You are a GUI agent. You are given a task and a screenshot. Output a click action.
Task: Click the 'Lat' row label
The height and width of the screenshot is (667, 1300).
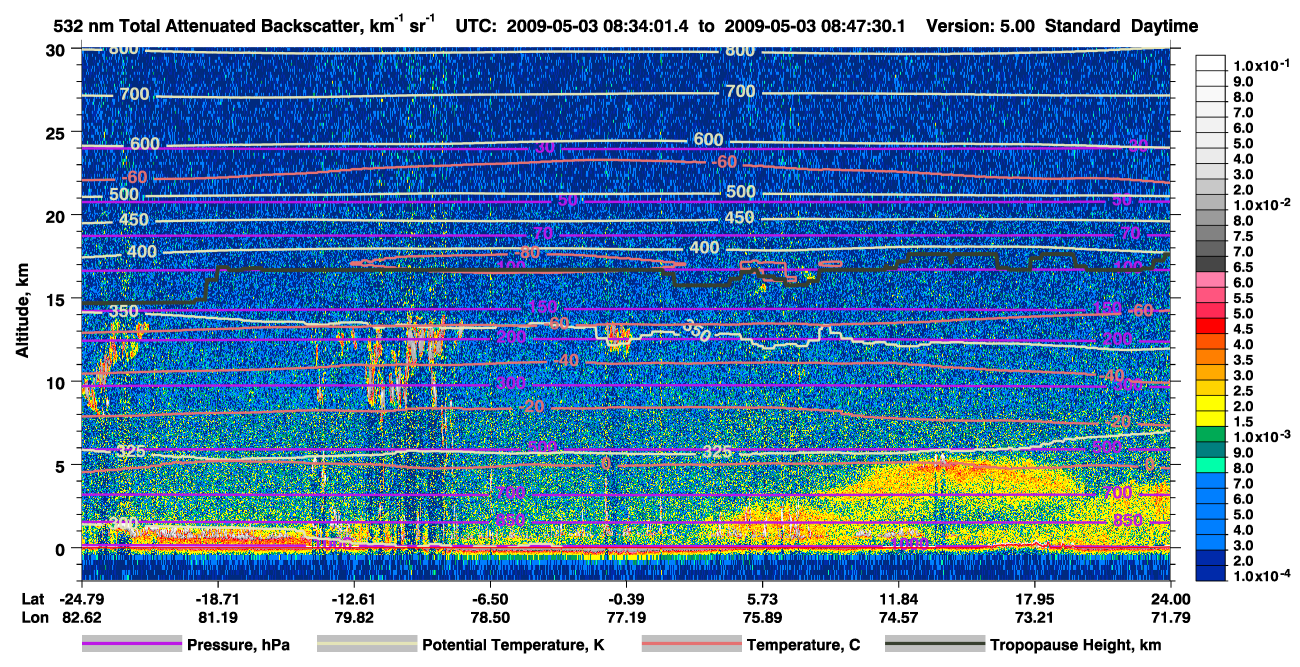pos(31,598)
